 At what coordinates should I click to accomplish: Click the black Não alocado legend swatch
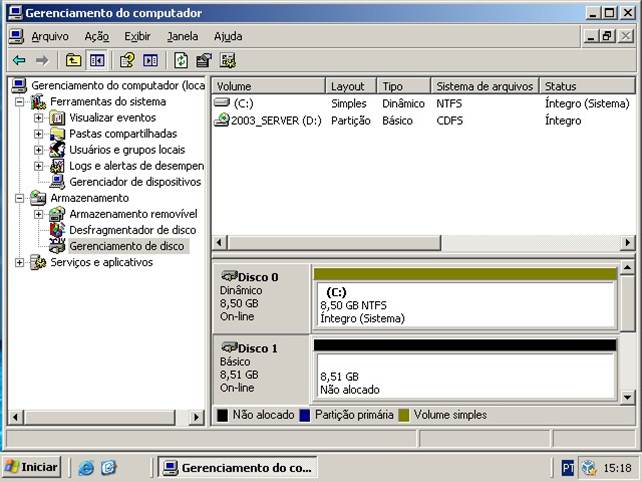tap(222, 415)
